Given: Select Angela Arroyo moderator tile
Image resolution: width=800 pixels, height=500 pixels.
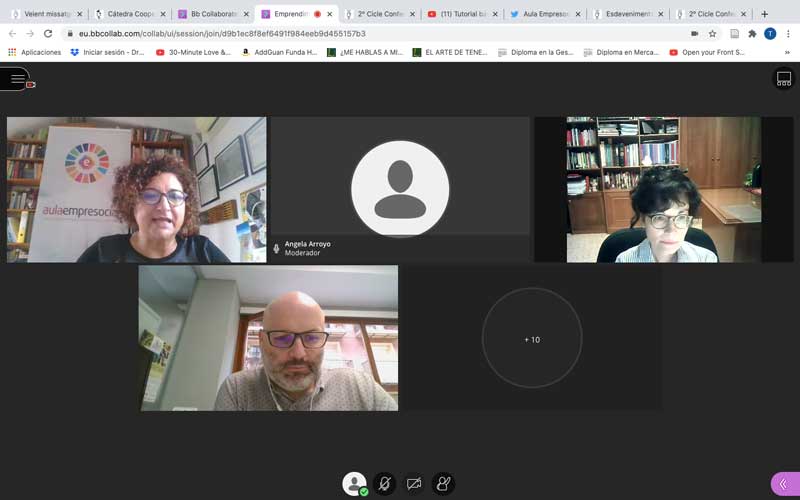Looking at the screenshot, I should point(400,190).
